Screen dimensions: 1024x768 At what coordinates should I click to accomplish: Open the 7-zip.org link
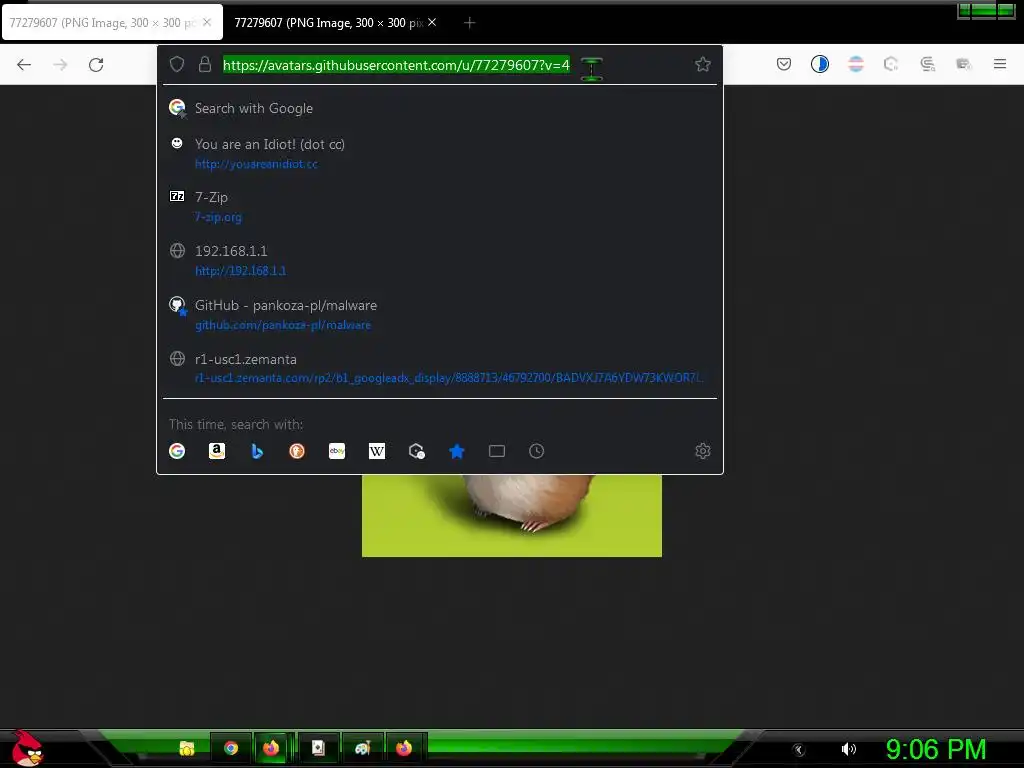(x=218, y=217)
